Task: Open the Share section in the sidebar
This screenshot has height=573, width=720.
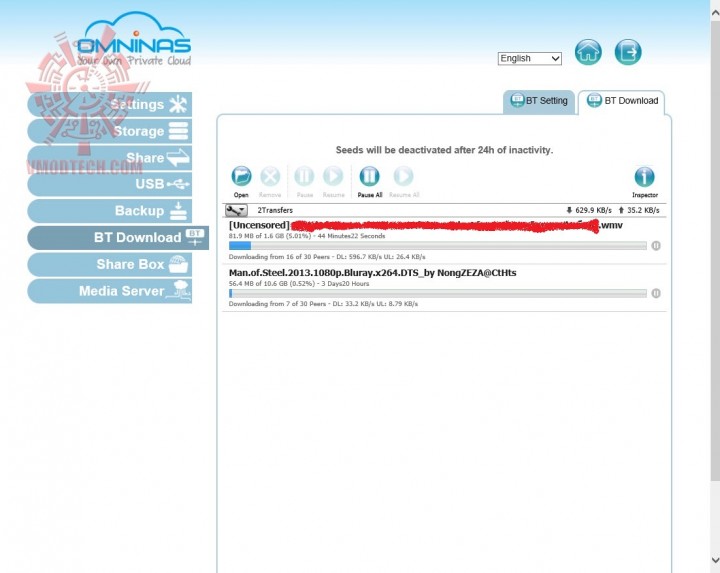Action: [109, 158]
